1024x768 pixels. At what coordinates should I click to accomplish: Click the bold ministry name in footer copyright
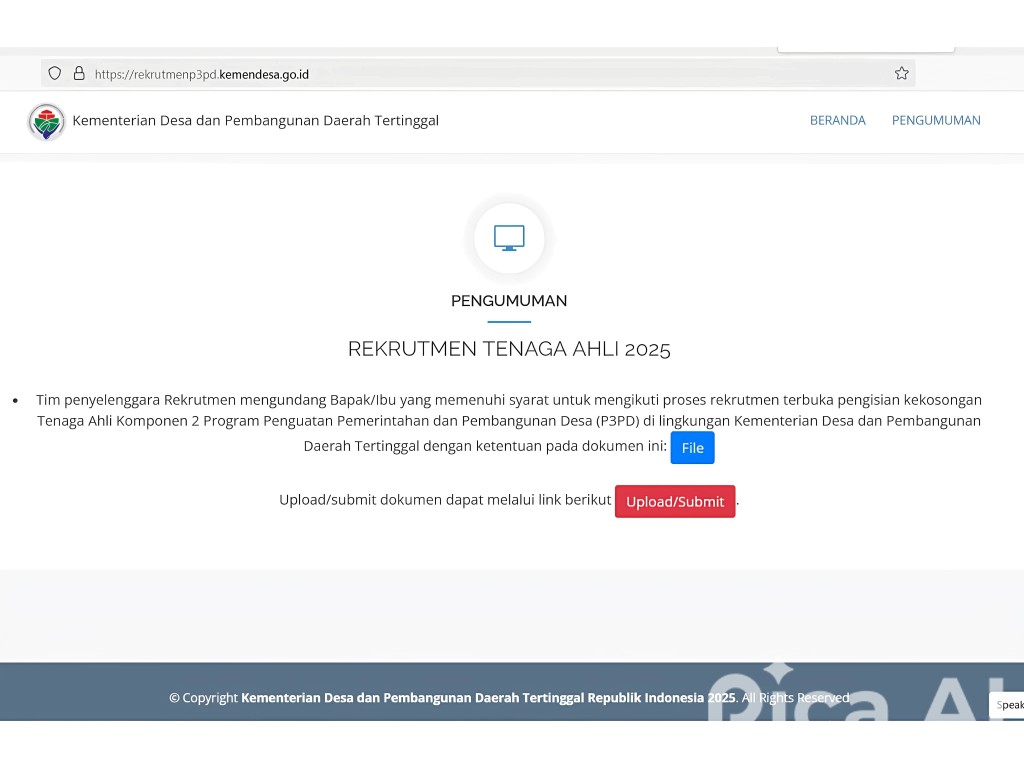488,698
